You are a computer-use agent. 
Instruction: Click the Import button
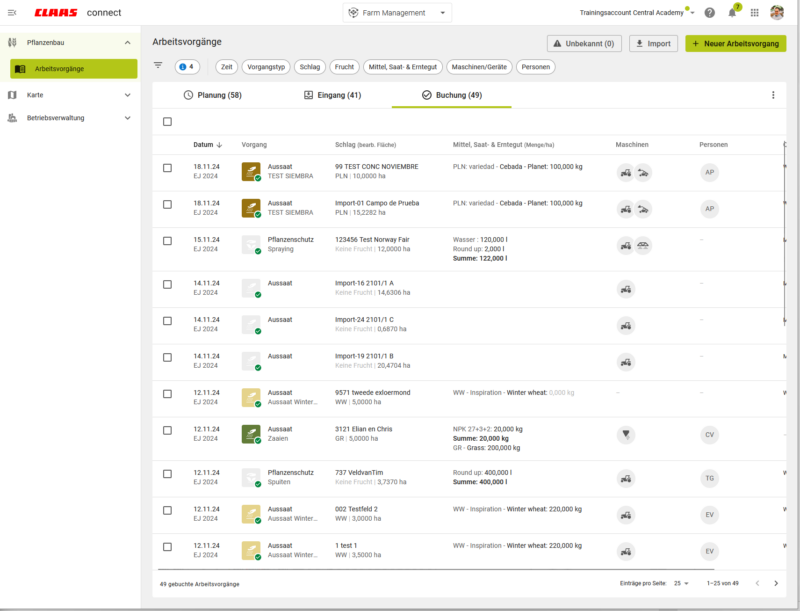coord(653,44)
